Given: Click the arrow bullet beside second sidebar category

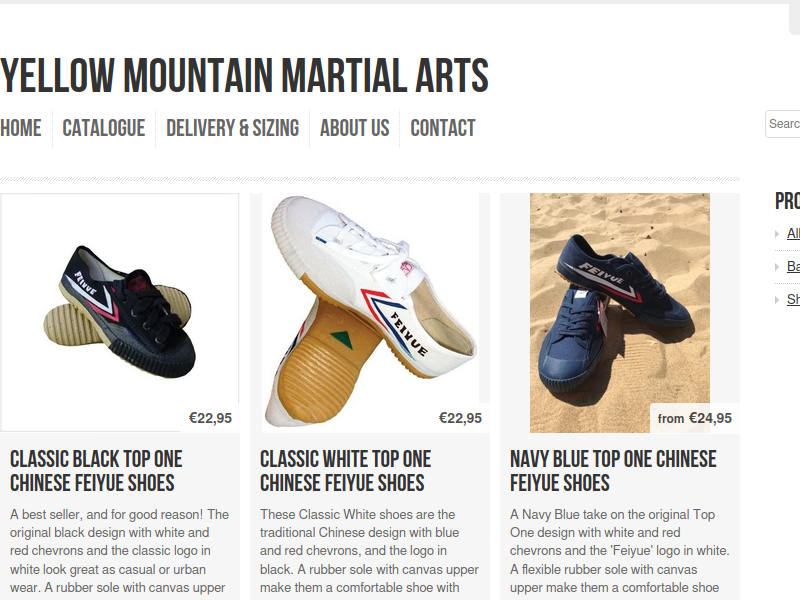Looking at the screenshot, I should [x=777, y=267].
